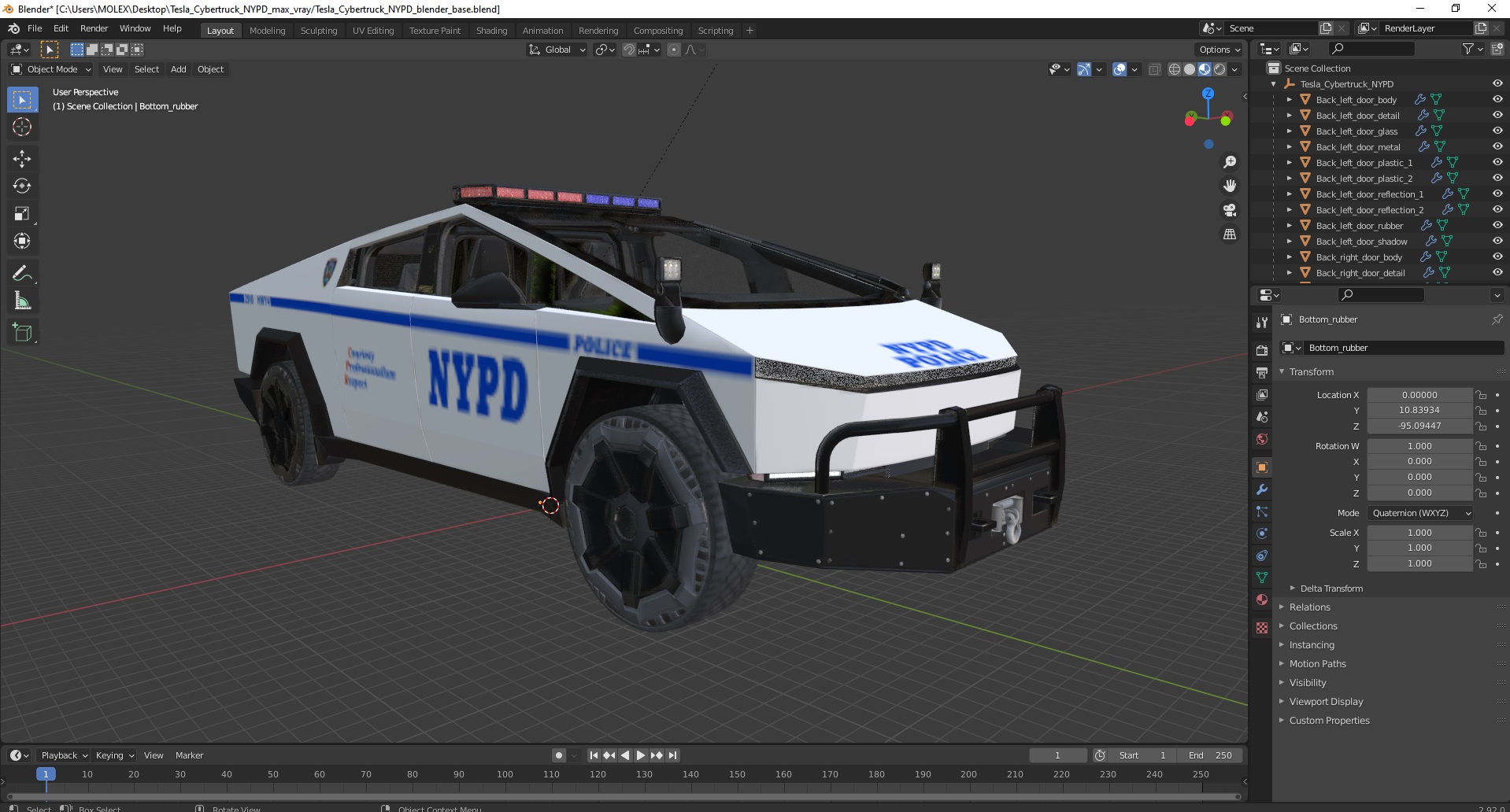Screen dimensions: 1510x812
Task: Switch to the UV Editing workspace tab
Action: click(373, 31)
